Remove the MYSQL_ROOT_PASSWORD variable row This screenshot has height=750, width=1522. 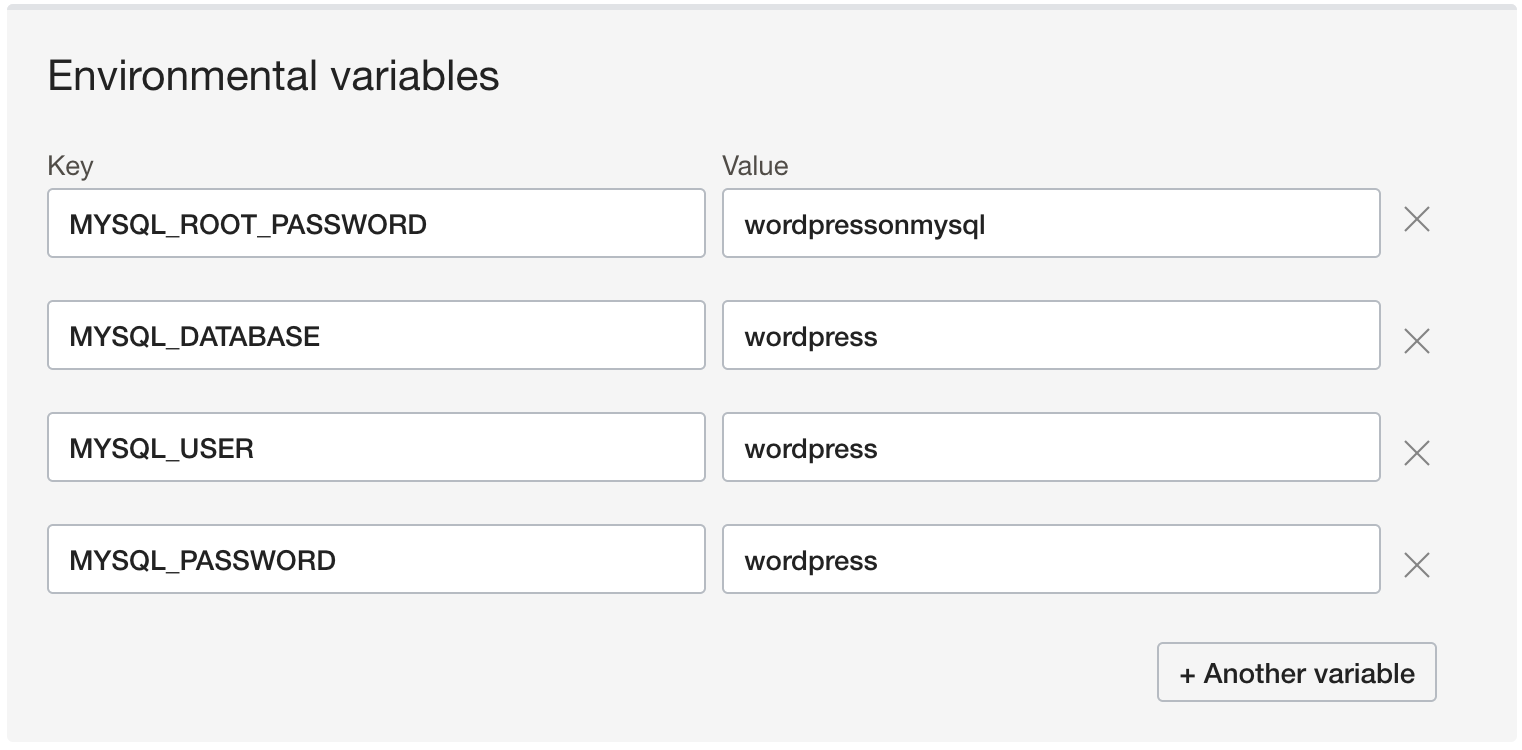[x=1416, y=220]
